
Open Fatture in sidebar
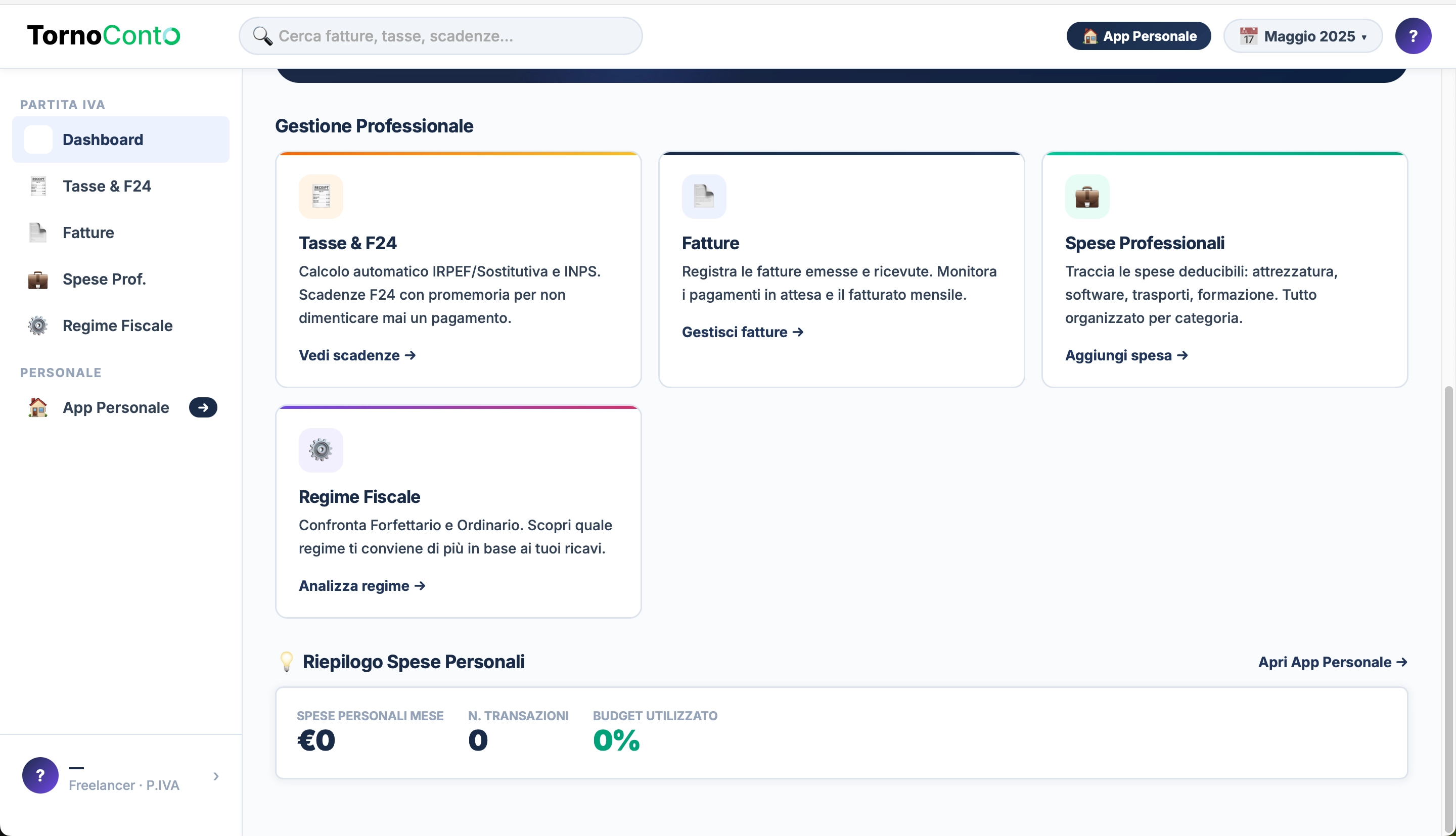pyautogui.click(x=120, y=233)
